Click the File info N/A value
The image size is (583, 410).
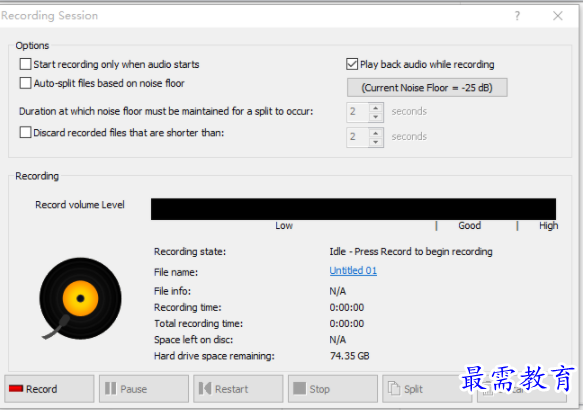click(x=338, y=291)
